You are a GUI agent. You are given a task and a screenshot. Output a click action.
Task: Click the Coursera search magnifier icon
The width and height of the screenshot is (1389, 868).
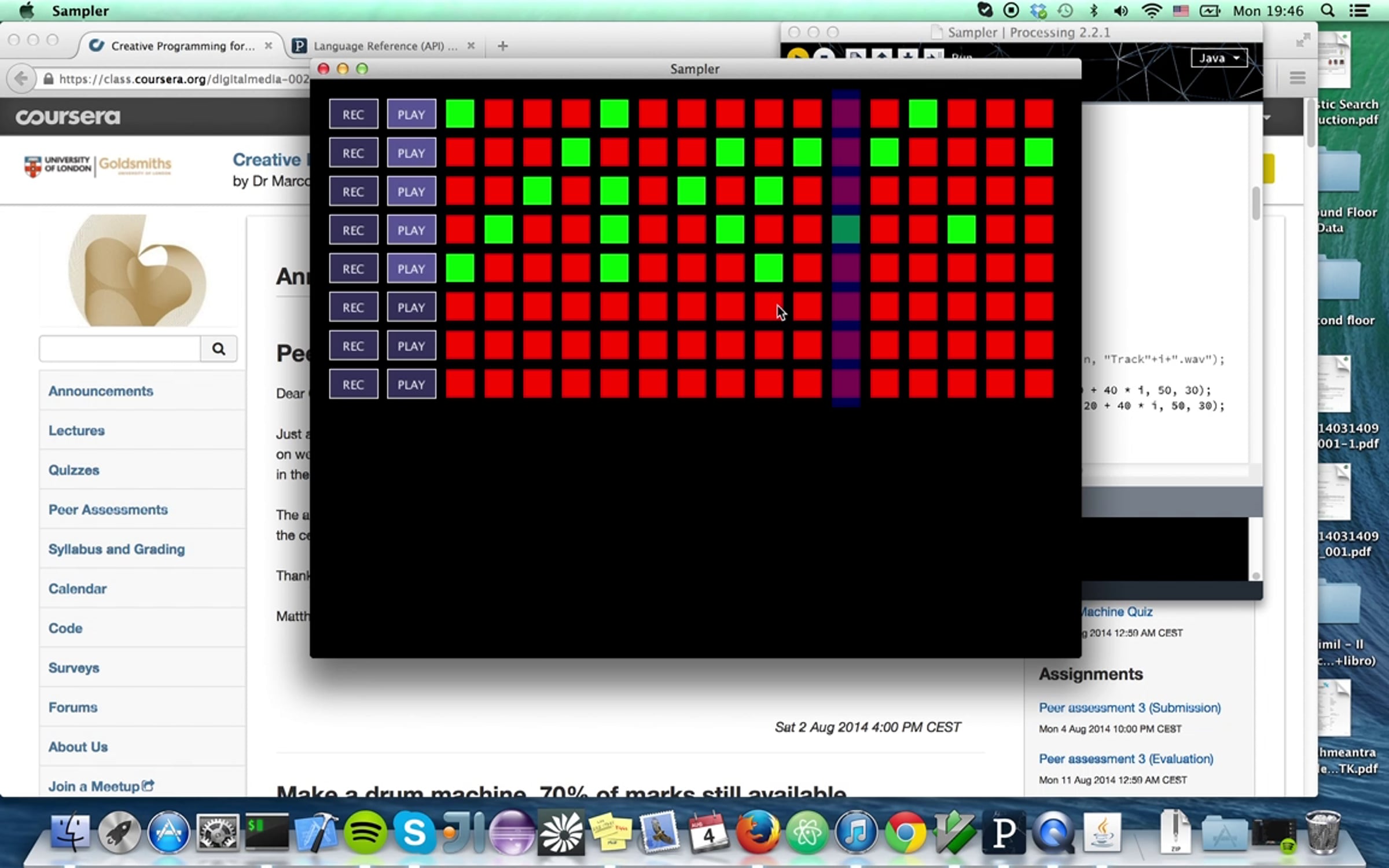[x=218, y=348]
